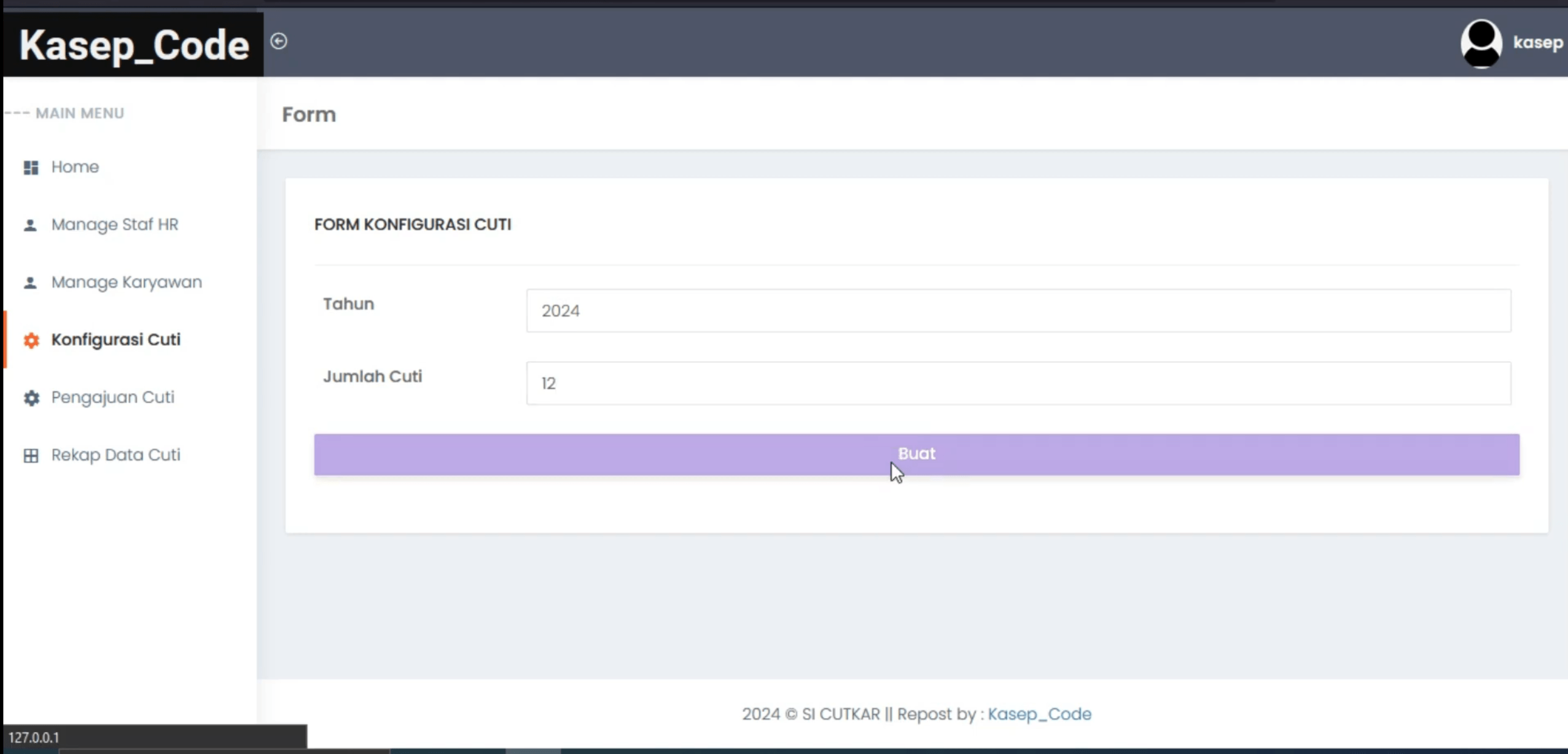The height and width of the screenshot is (754, 1568).
Task: Click the Pengajuan Cuti gear icon
Action: (x=31, y=398)
